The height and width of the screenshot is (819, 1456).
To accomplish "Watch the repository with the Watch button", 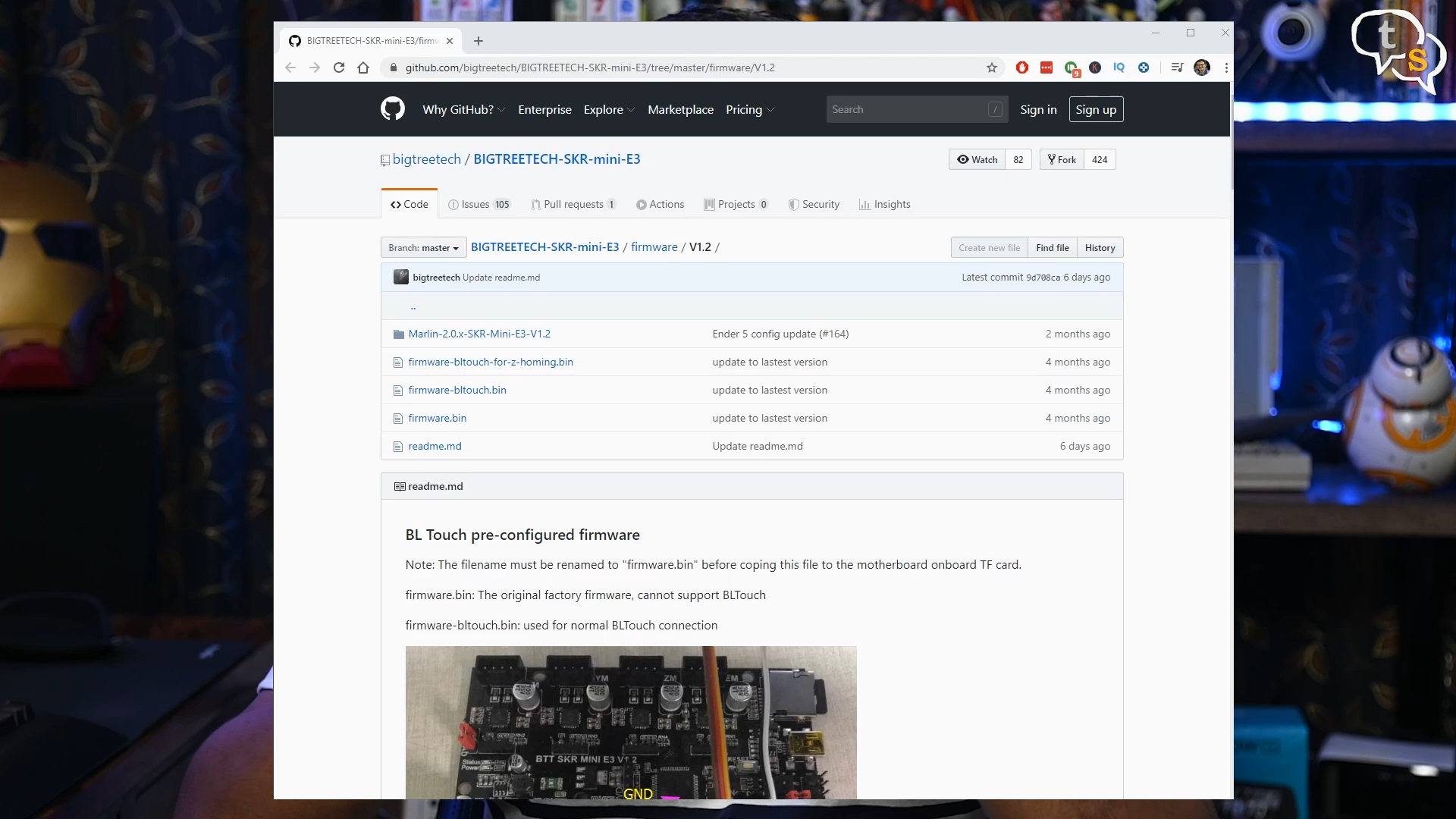I will click(x=977, y=159).
